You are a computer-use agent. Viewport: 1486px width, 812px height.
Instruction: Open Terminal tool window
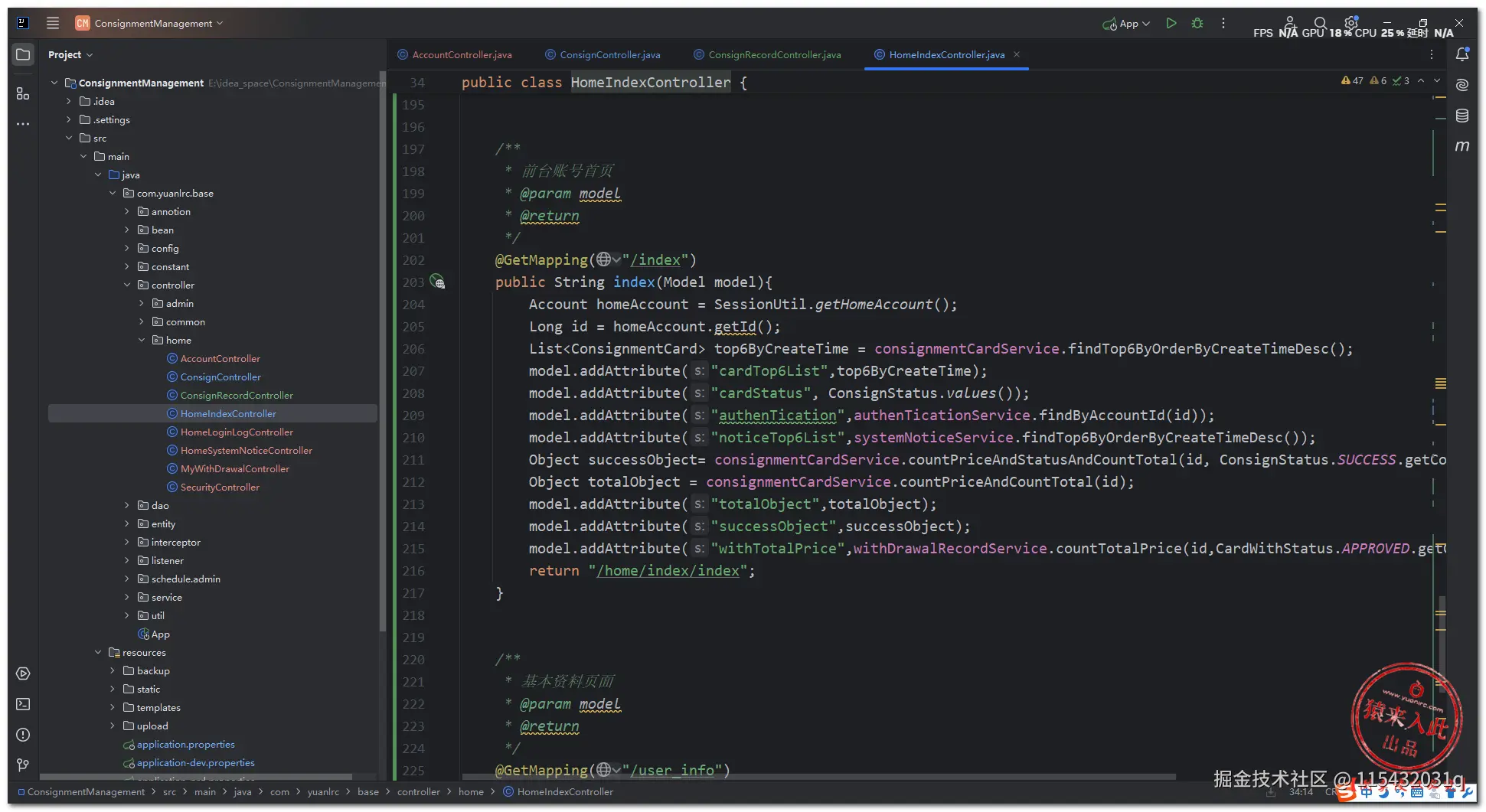coord(23,704)
